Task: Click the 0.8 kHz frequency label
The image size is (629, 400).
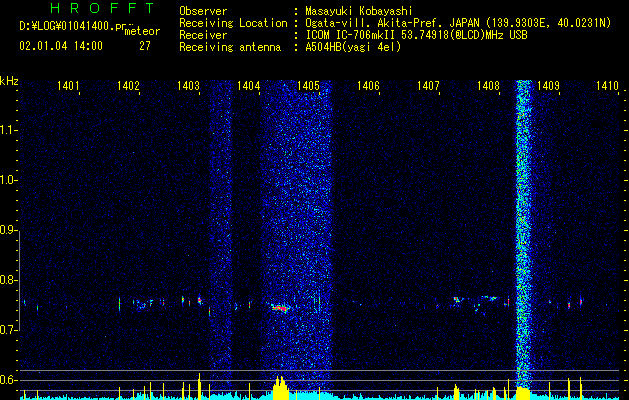Action: click(8, 280)
